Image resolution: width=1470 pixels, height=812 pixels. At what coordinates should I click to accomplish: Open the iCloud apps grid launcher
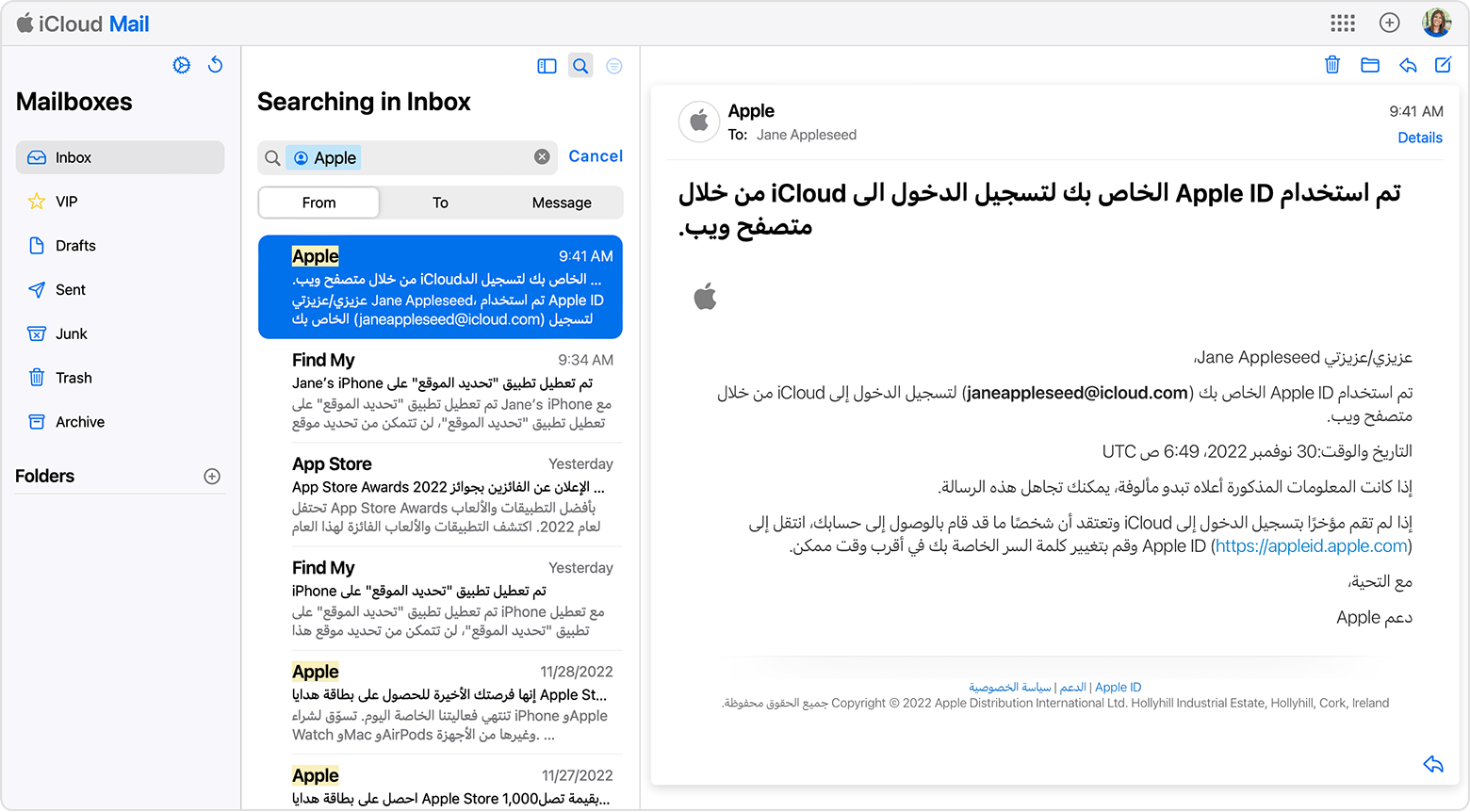[1343, 24]
